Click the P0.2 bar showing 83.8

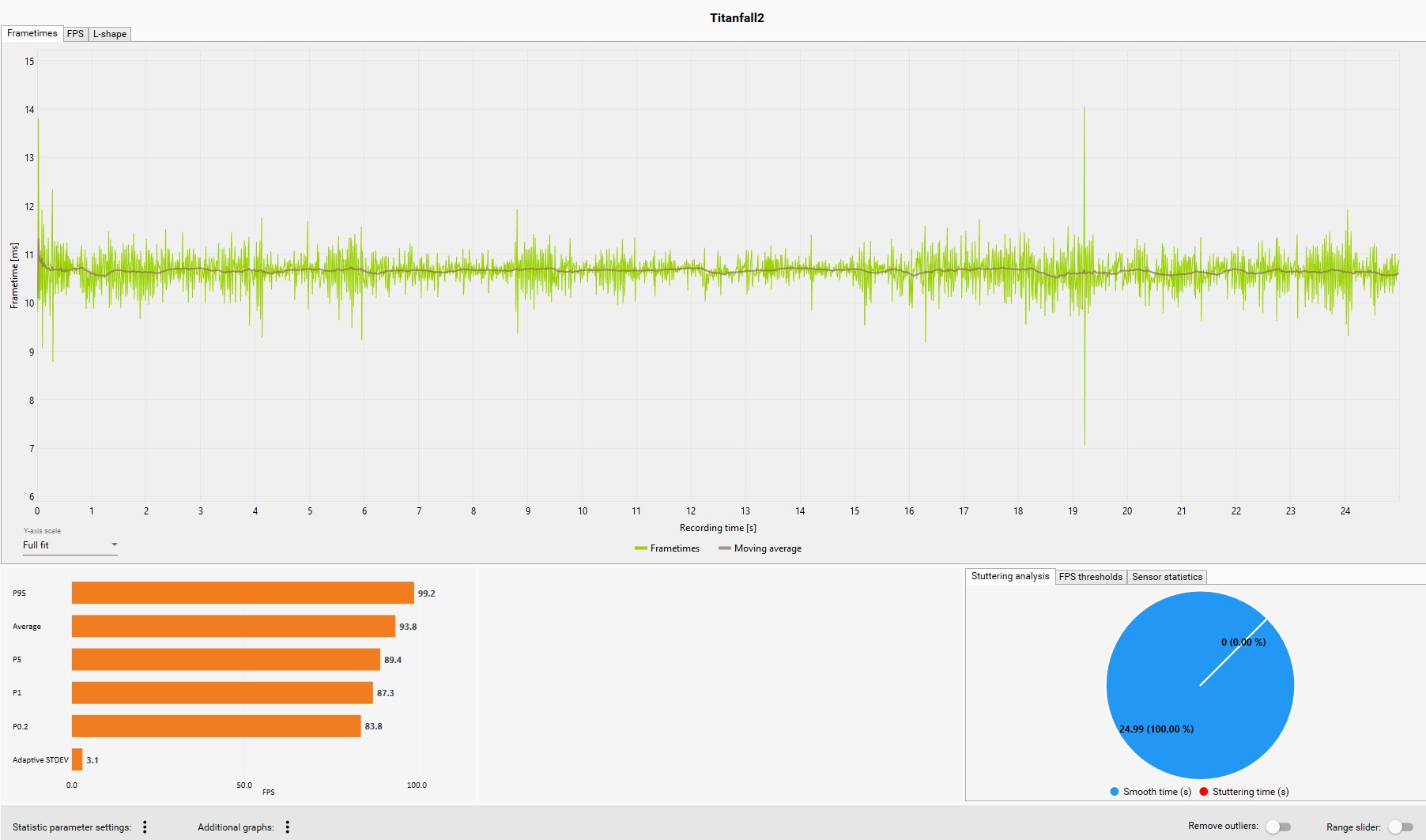(x=217, y=726)
